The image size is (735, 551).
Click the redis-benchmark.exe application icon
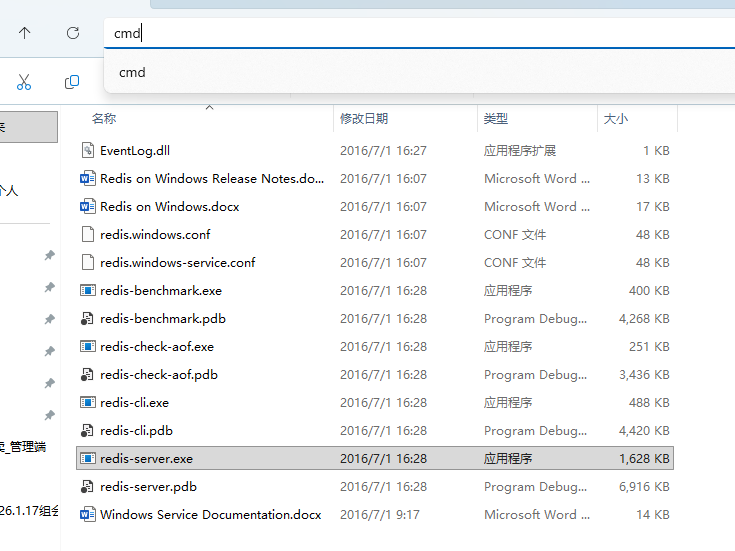point(88,290)
